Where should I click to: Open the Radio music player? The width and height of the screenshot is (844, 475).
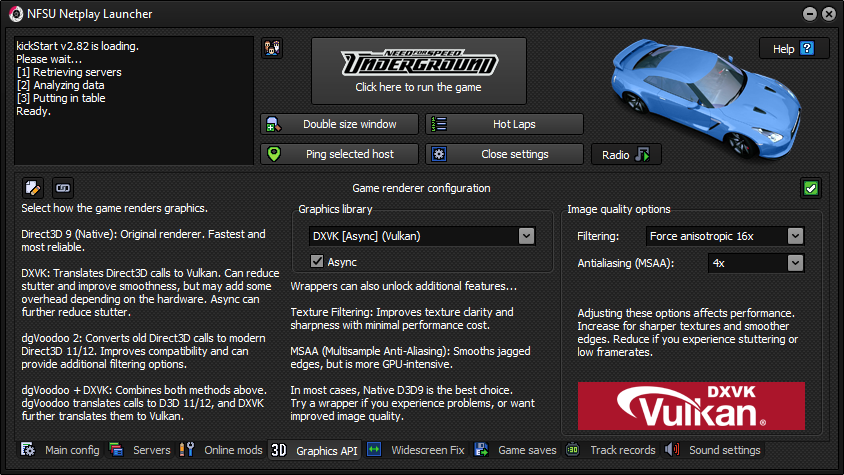626,154
